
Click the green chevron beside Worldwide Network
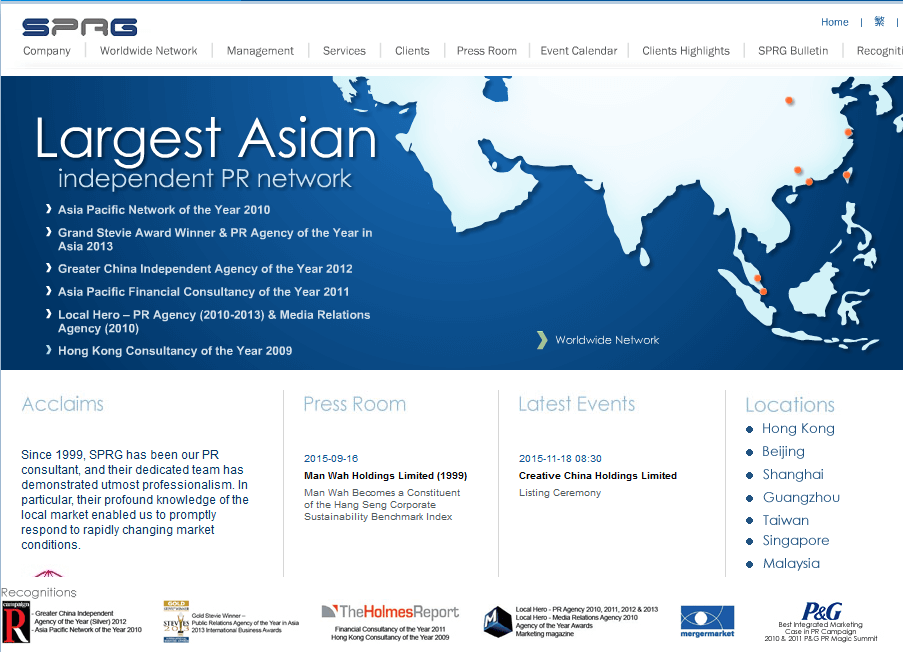point(542,340)
